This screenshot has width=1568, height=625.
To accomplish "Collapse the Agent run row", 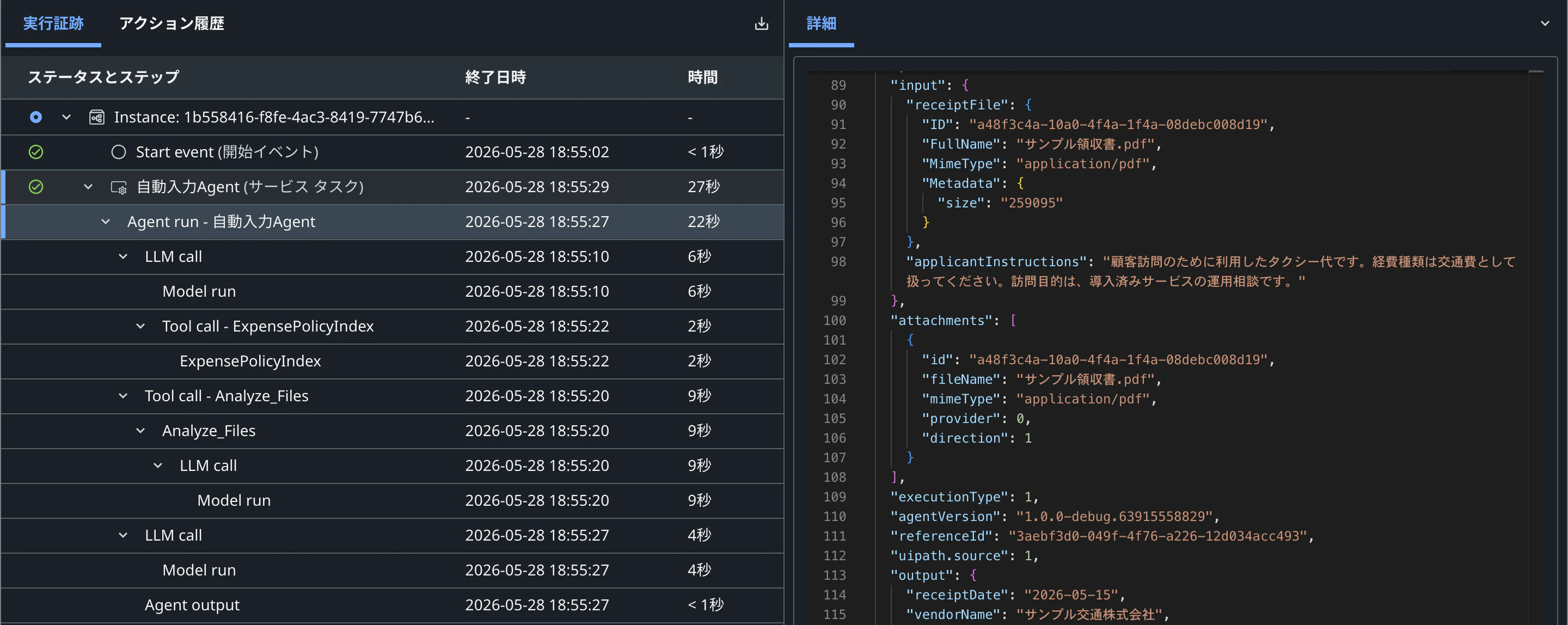I will click(x=106, y=222).
